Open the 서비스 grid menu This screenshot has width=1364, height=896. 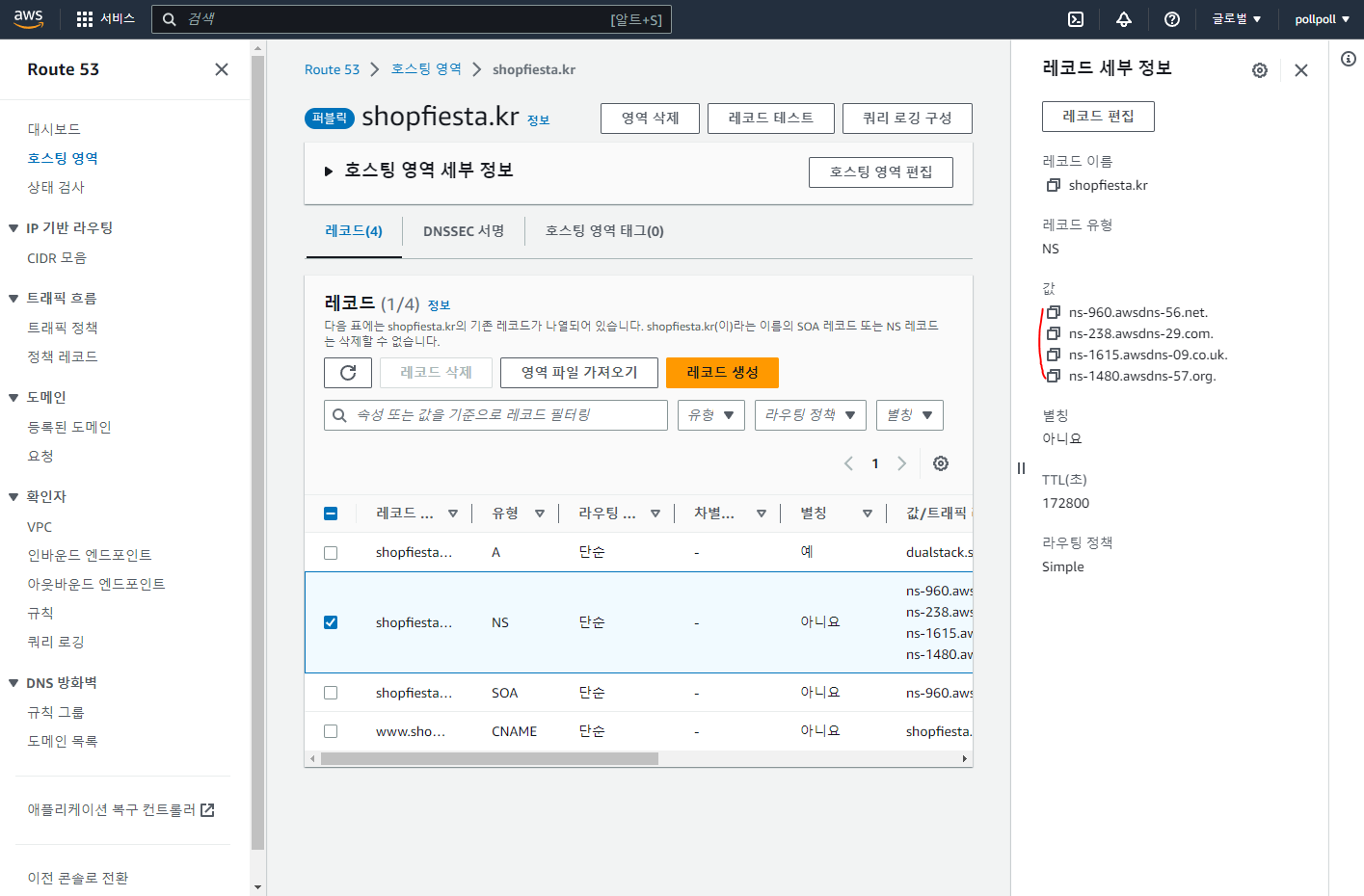click(105, 18)
